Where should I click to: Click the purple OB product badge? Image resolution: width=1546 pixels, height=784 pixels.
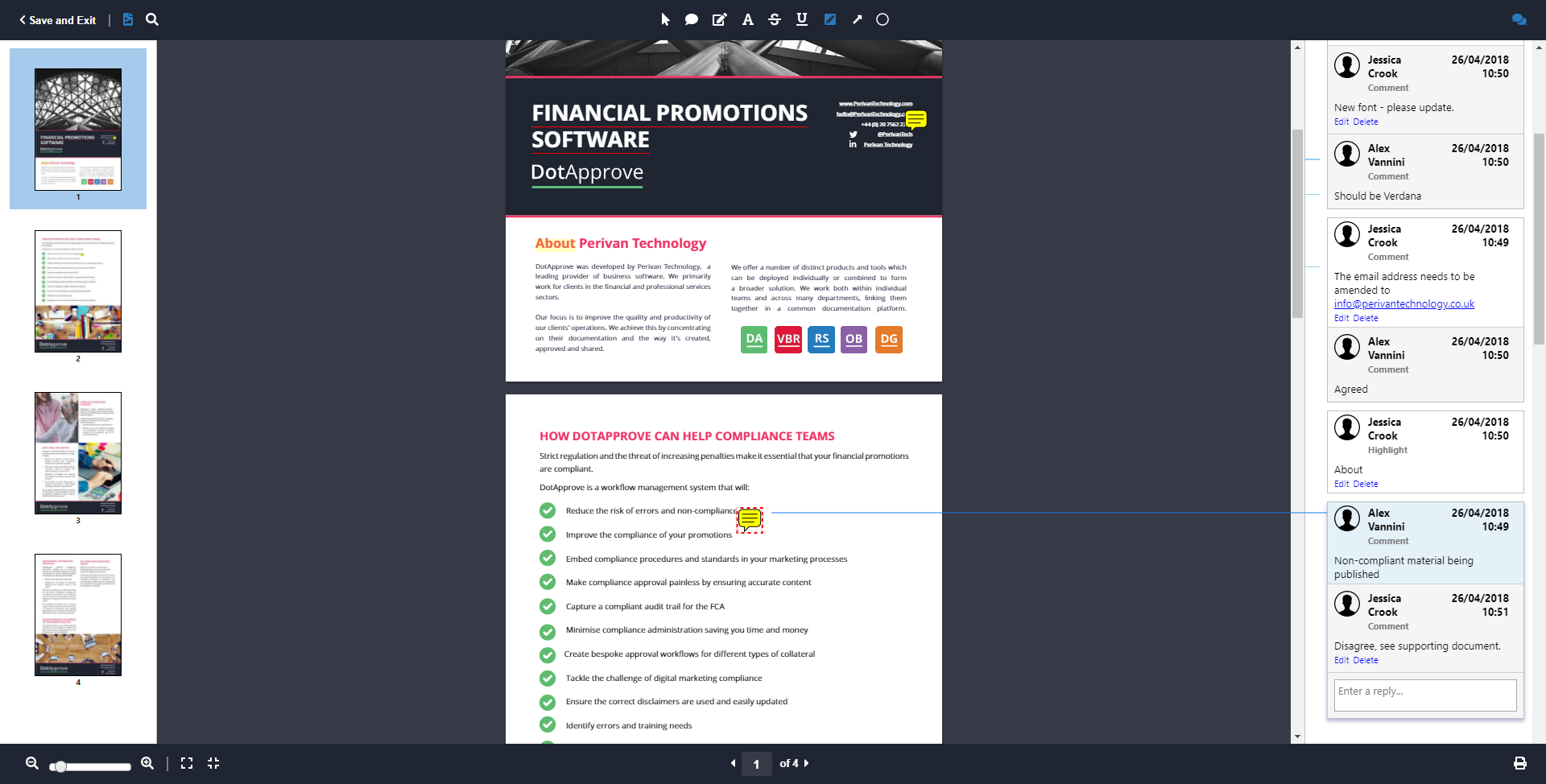click(x=854, y=340)
